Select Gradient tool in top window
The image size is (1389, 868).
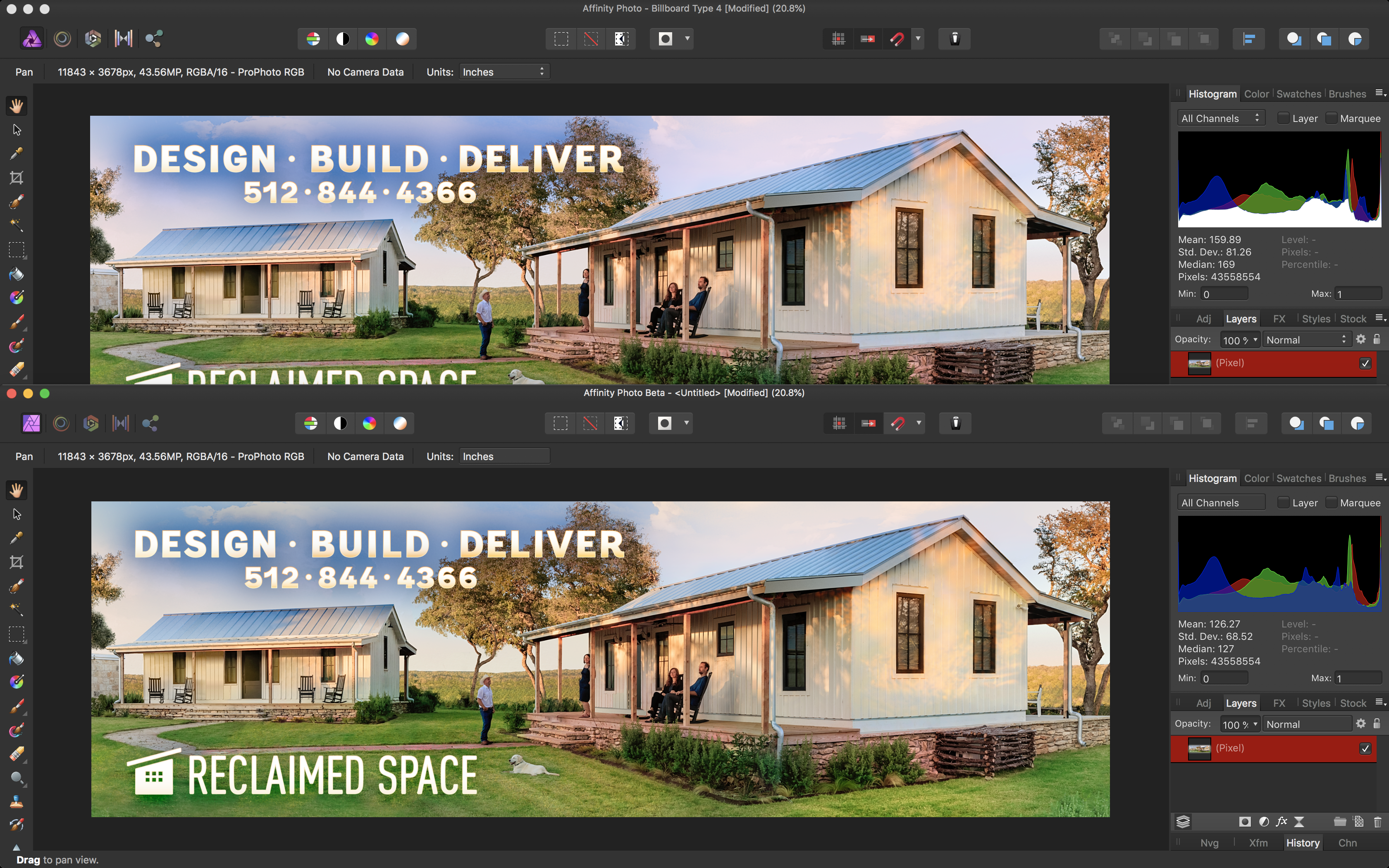(17, 298)
